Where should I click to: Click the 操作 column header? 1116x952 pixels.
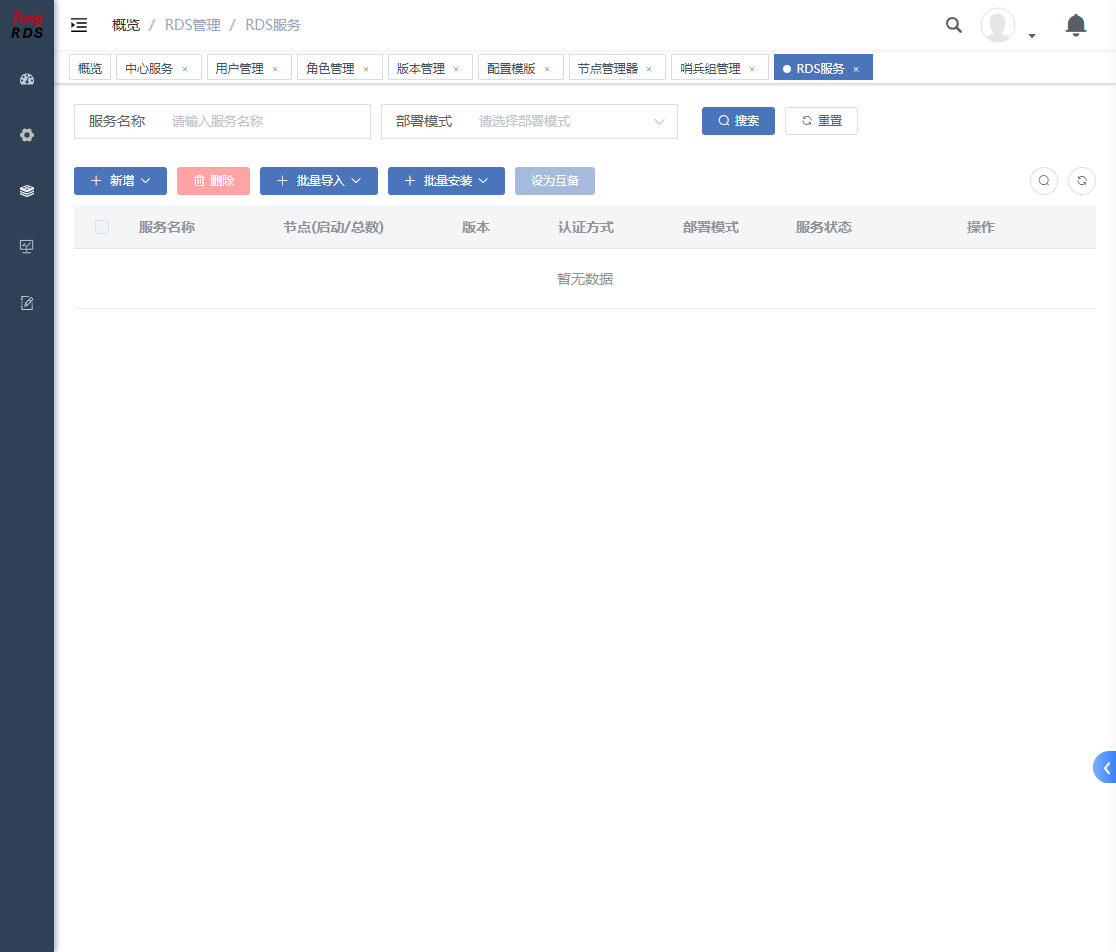(x=981, y=227)
